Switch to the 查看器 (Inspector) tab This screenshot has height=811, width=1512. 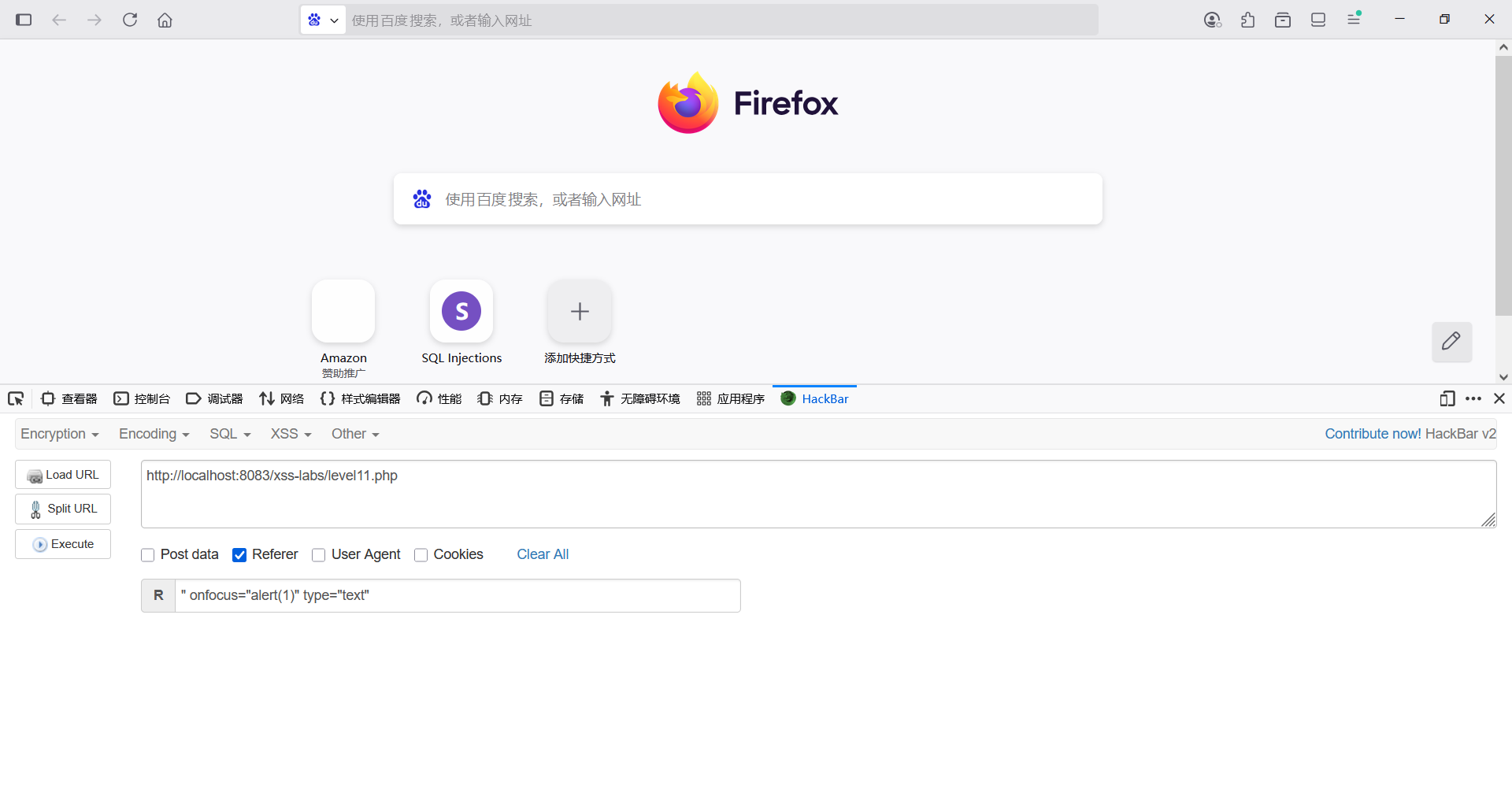[69, 399]
